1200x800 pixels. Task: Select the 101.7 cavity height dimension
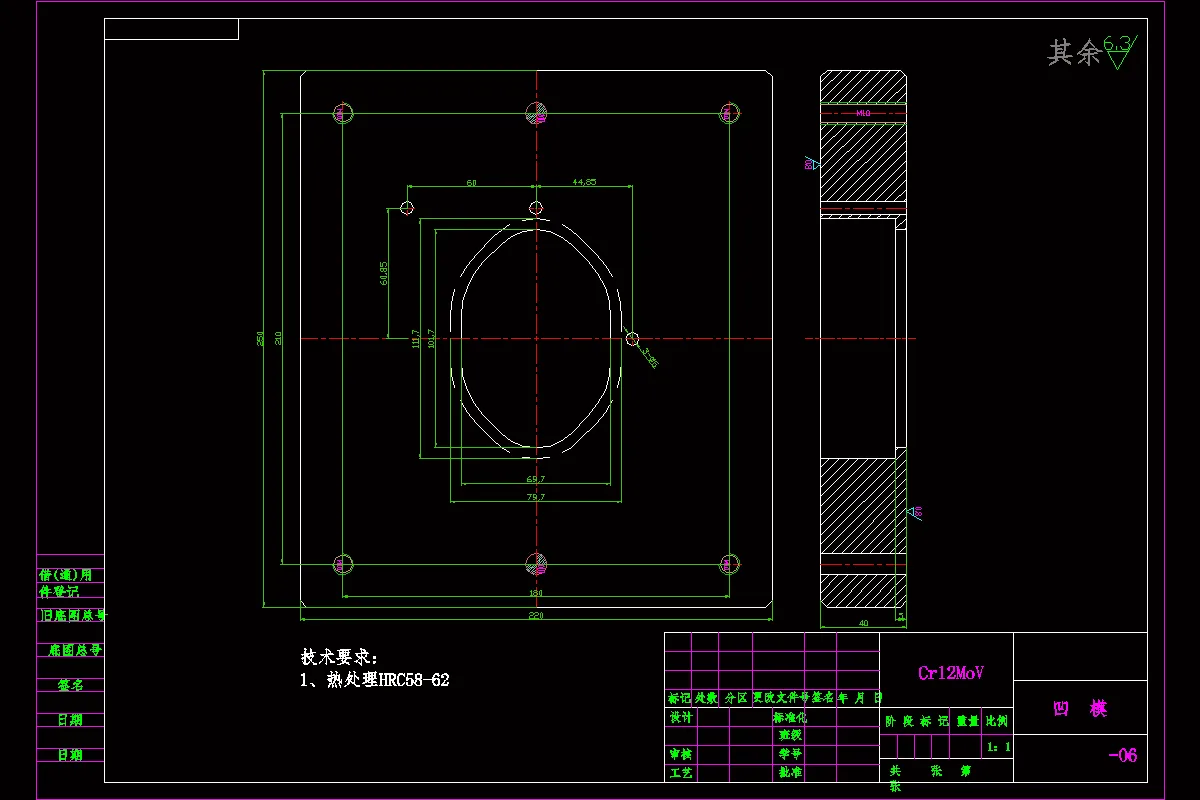(x=431, y=340)
